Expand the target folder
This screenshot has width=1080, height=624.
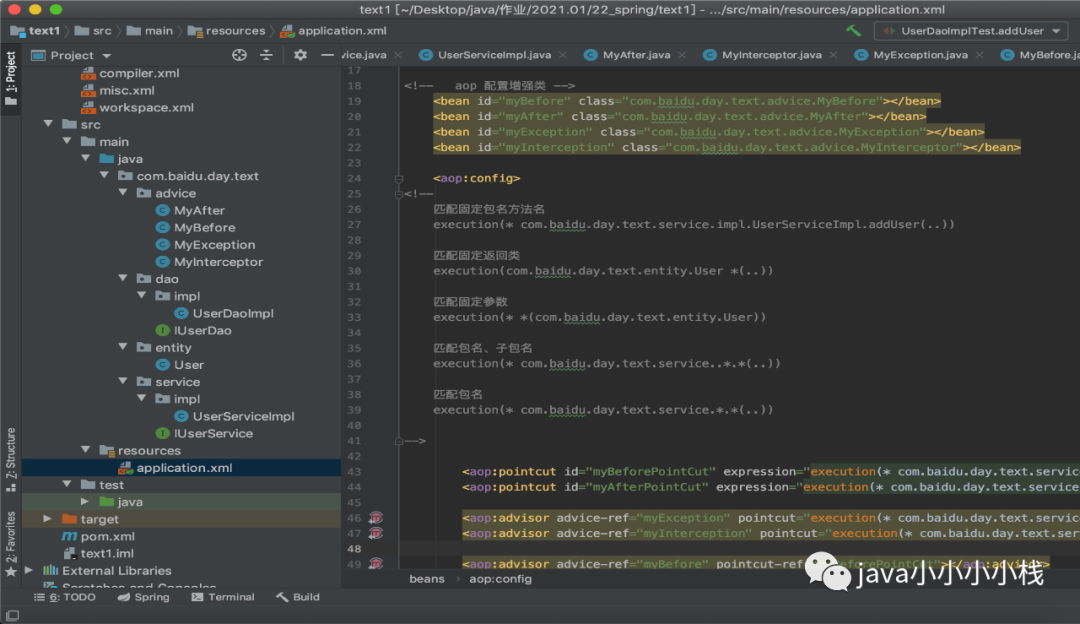click(47, 519)
